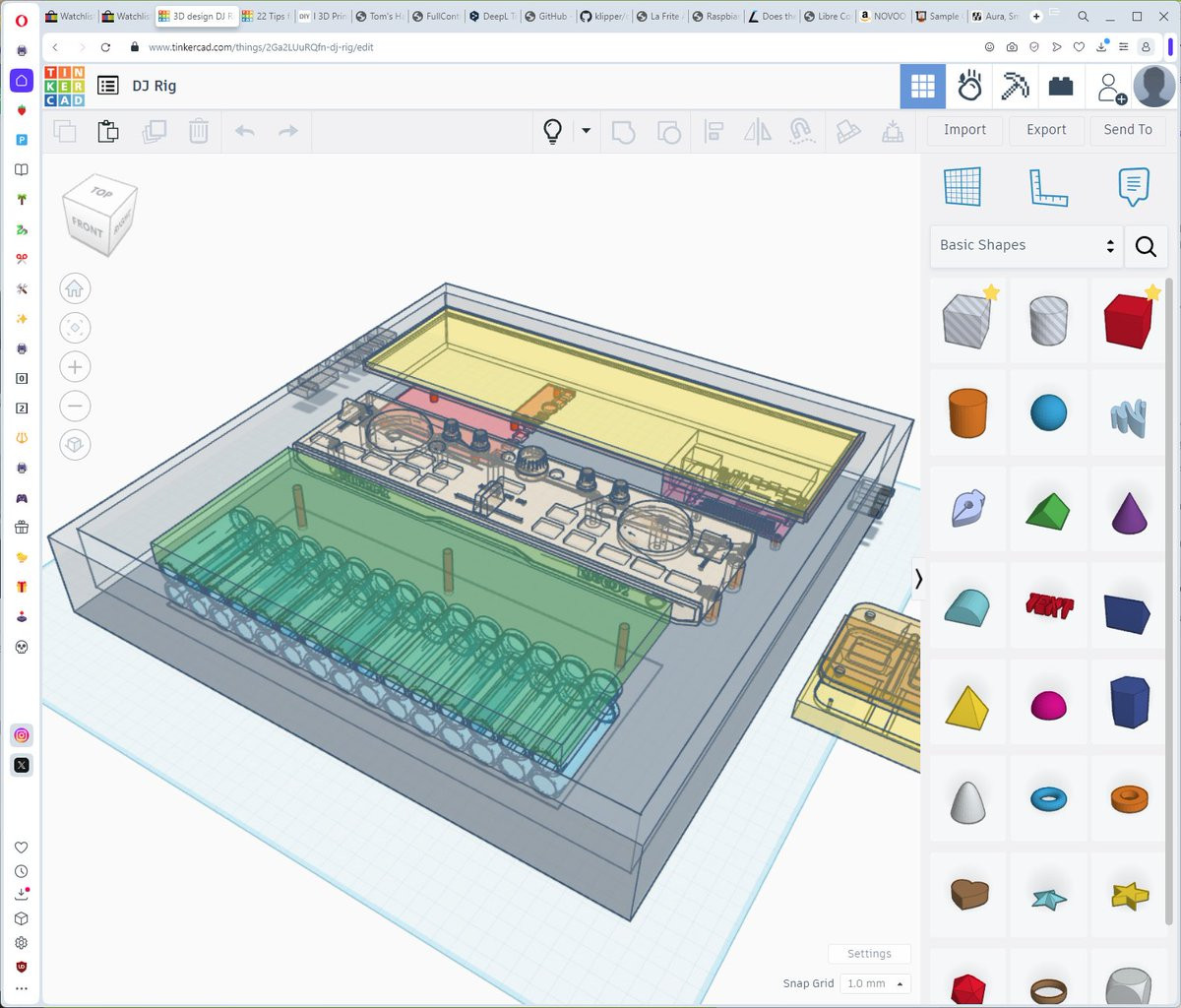Select the striped Cylinder hole shape
This screenshot has width=1181, height=1008.
tap(1048, 321)
